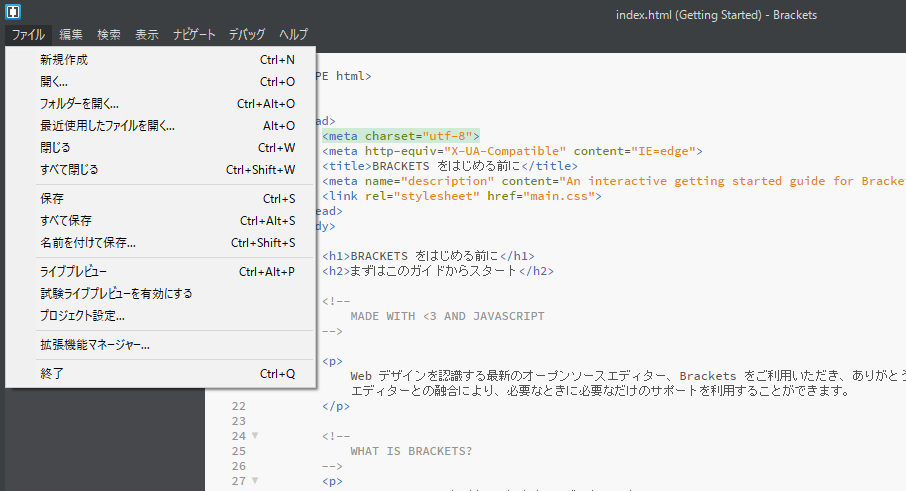
Task: Click the index.html window title text
Action: [x=716, y=15]
